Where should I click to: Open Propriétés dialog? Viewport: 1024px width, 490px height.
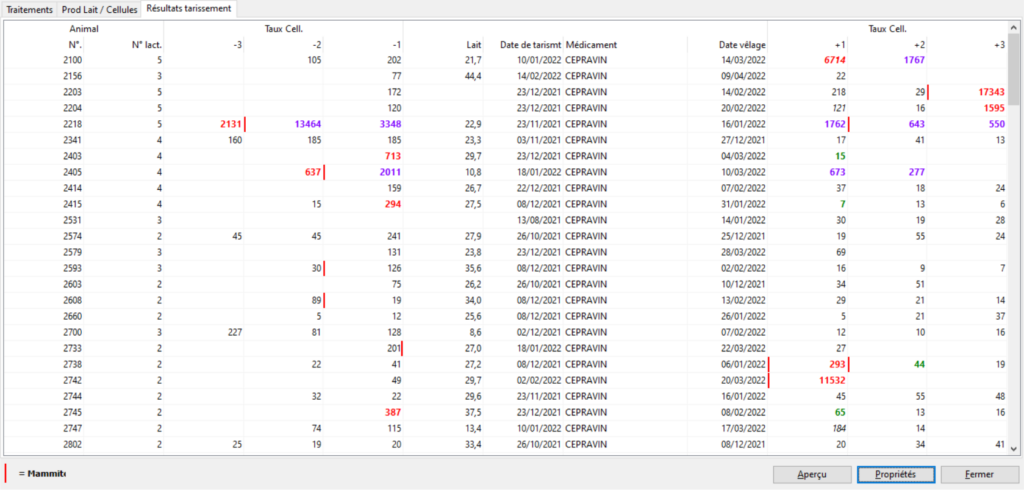click(895, 473)
